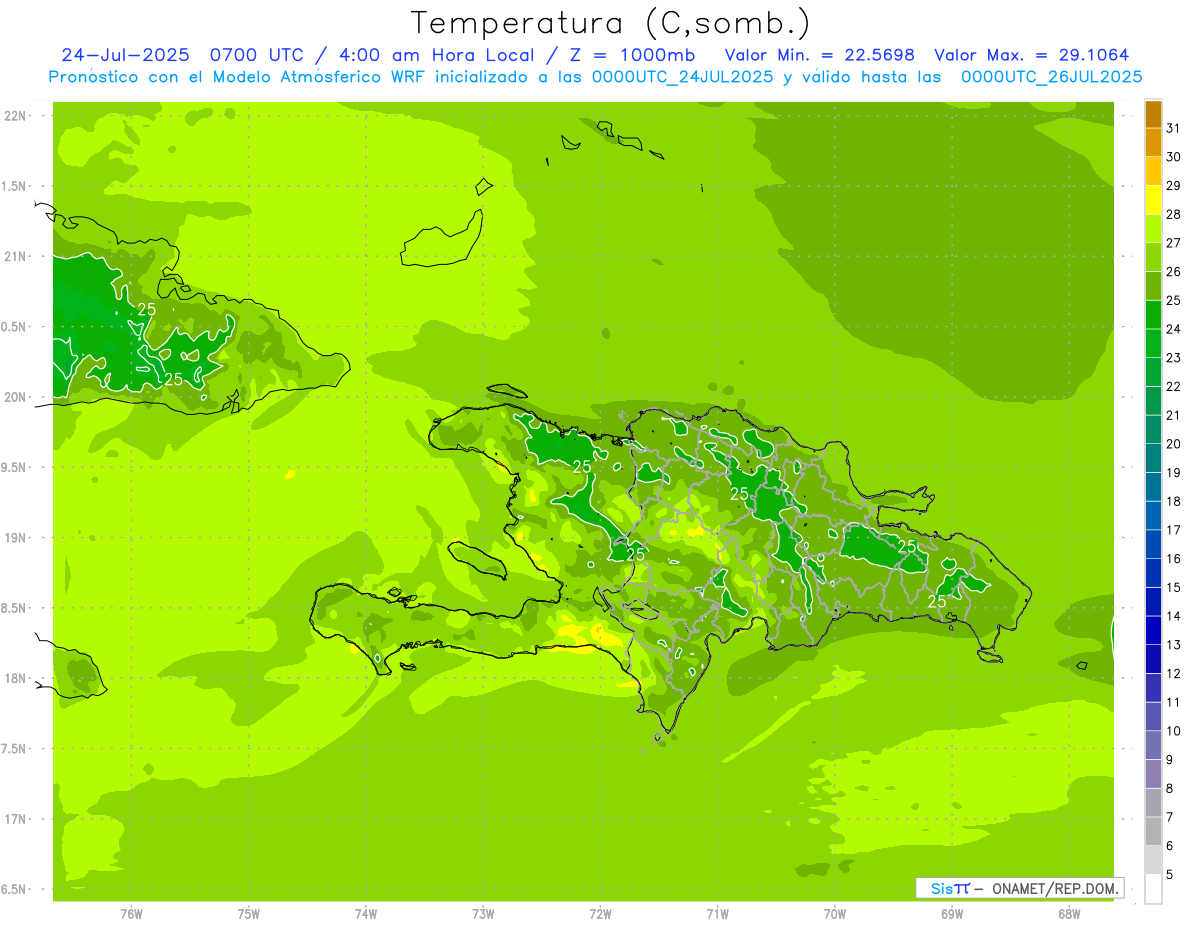1200x927 pixels.
Task: Click the legend swatch between 24 and 25
Action: coord(1153,315)
